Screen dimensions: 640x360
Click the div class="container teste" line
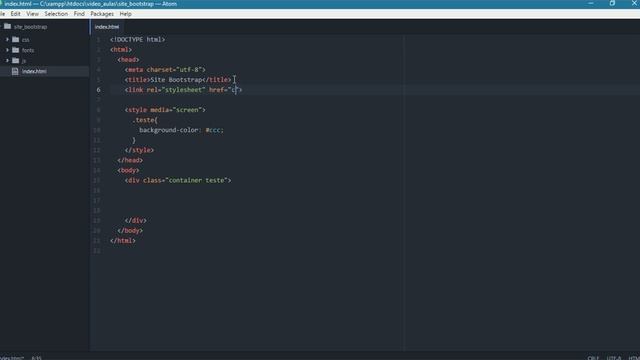178,180
